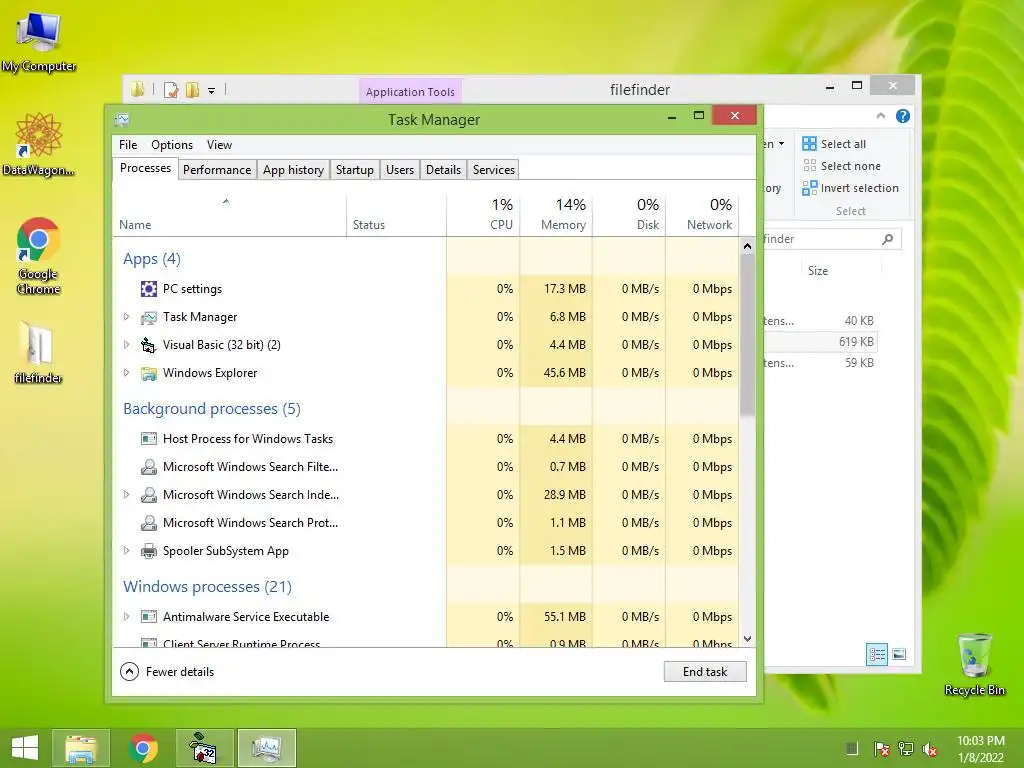Switch filefinder to details view icon
1024x768 pixels.
point(876,654)
